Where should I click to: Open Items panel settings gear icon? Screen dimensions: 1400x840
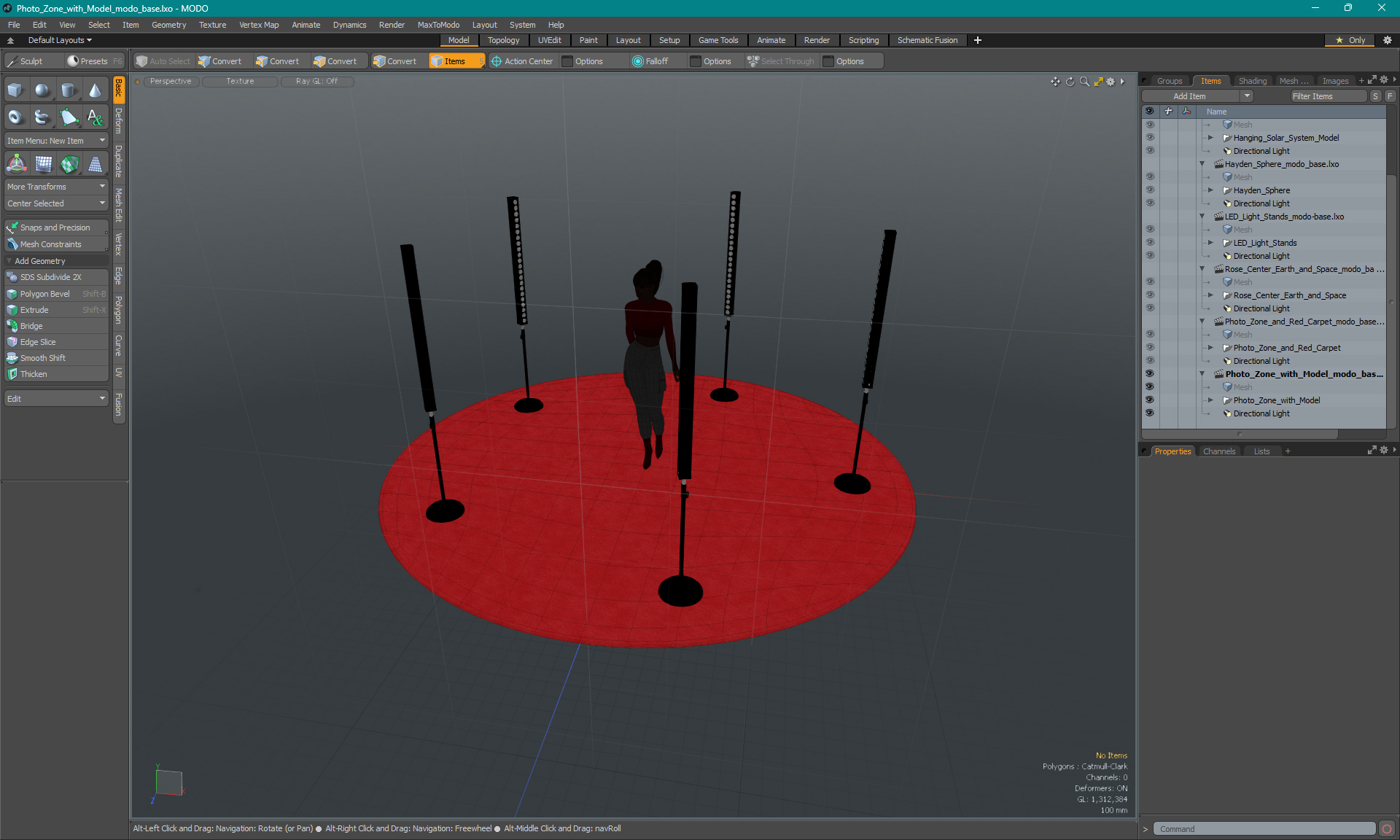1384,80
